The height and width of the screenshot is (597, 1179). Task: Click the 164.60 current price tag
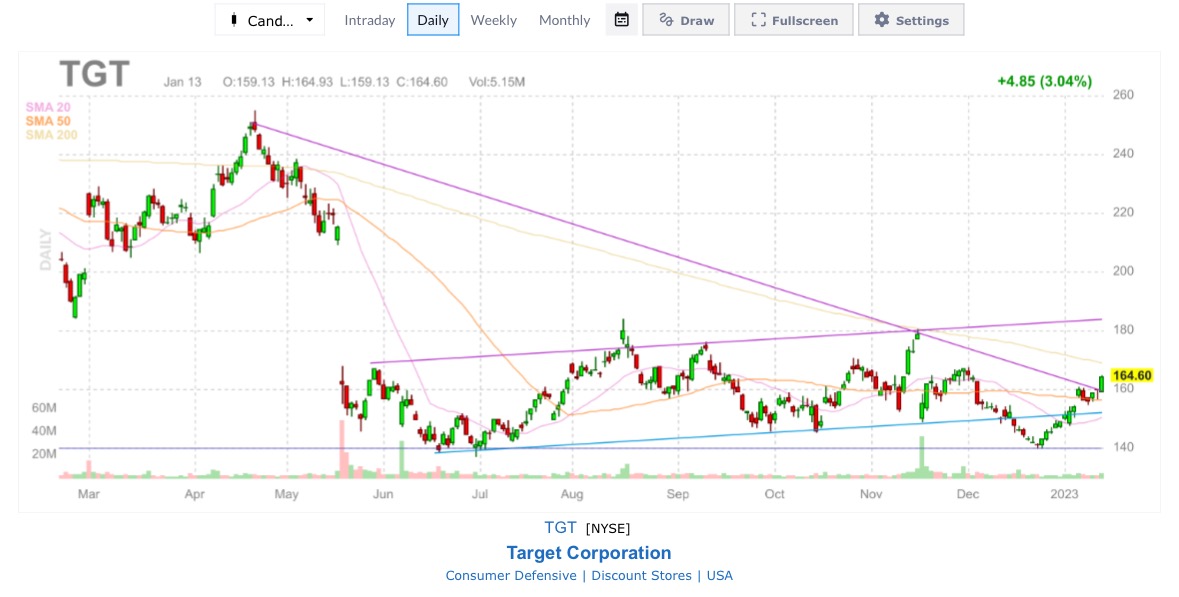coord(1132,375)
